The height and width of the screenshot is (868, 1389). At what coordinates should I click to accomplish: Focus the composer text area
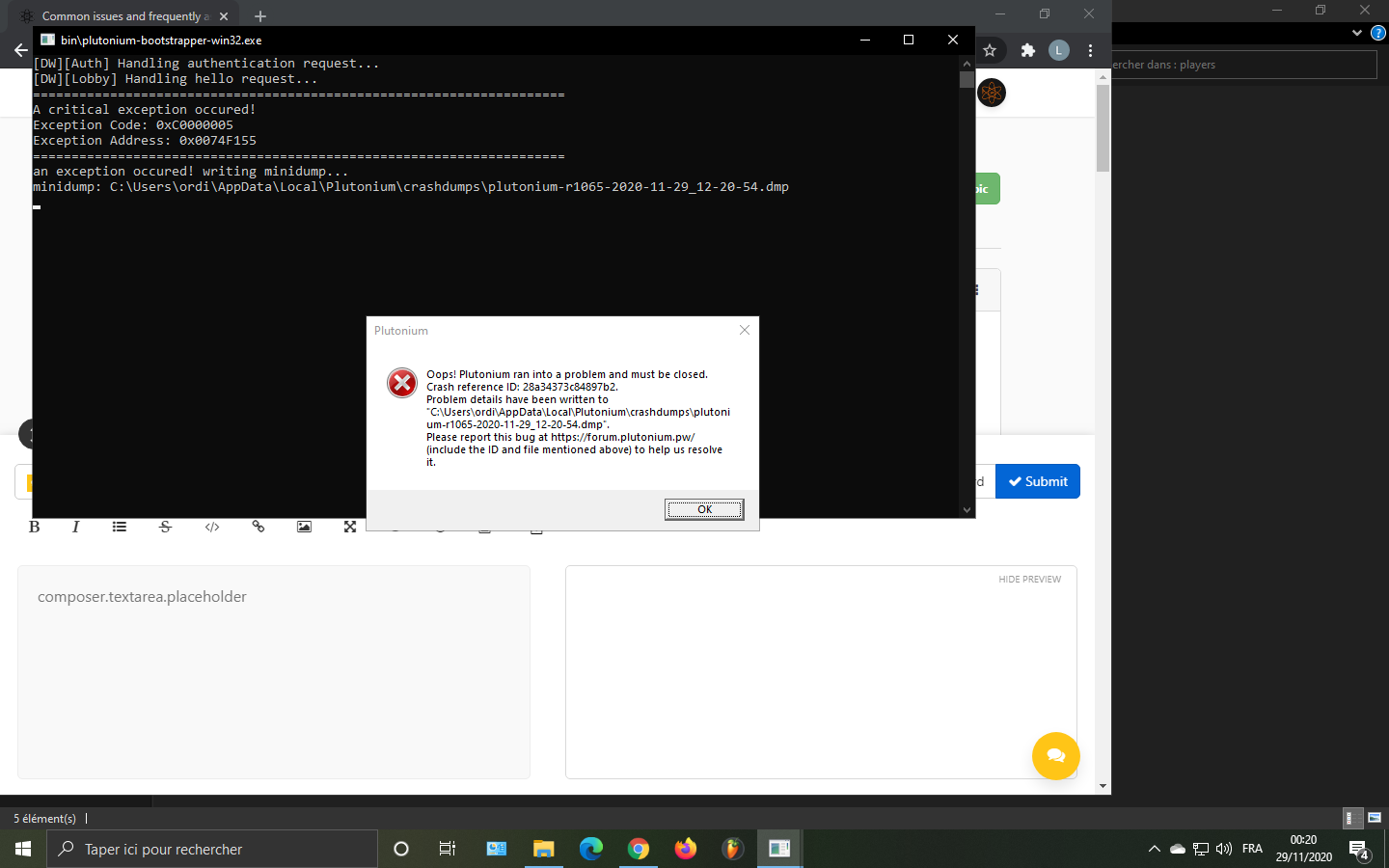click(274, 672)
